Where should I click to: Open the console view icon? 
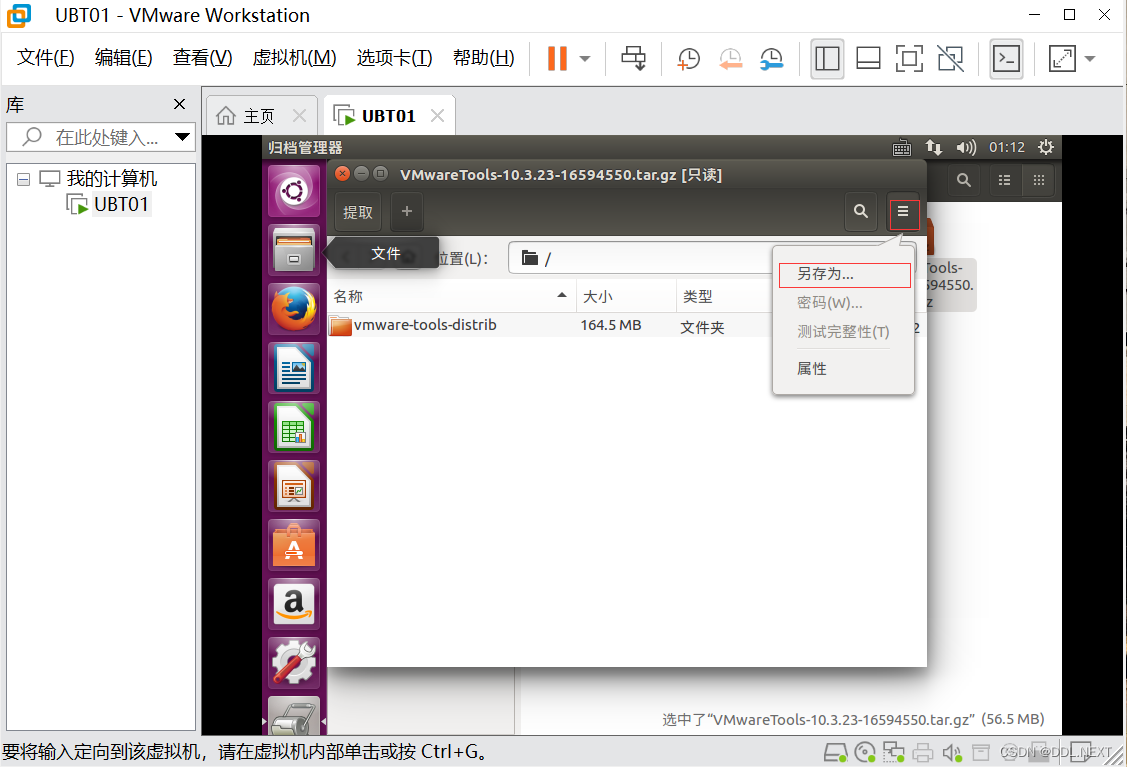(1006, 58)
